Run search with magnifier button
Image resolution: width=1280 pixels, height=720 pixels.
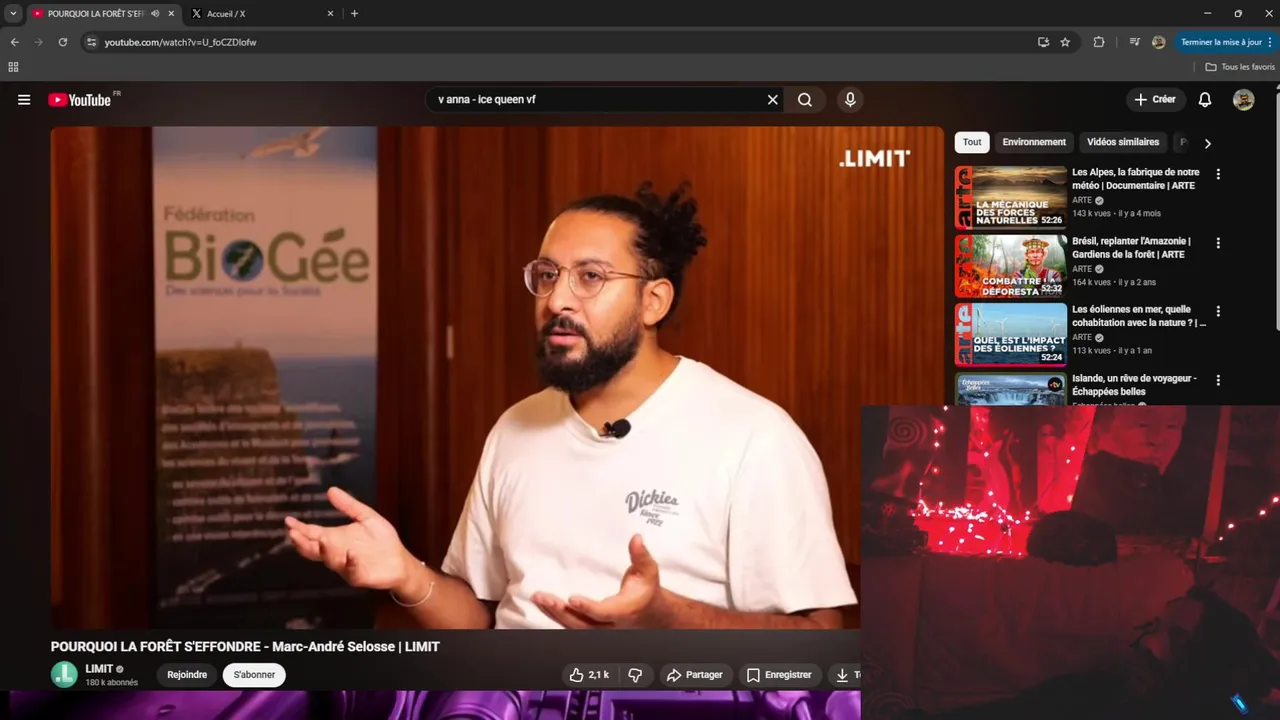[805, 100]
